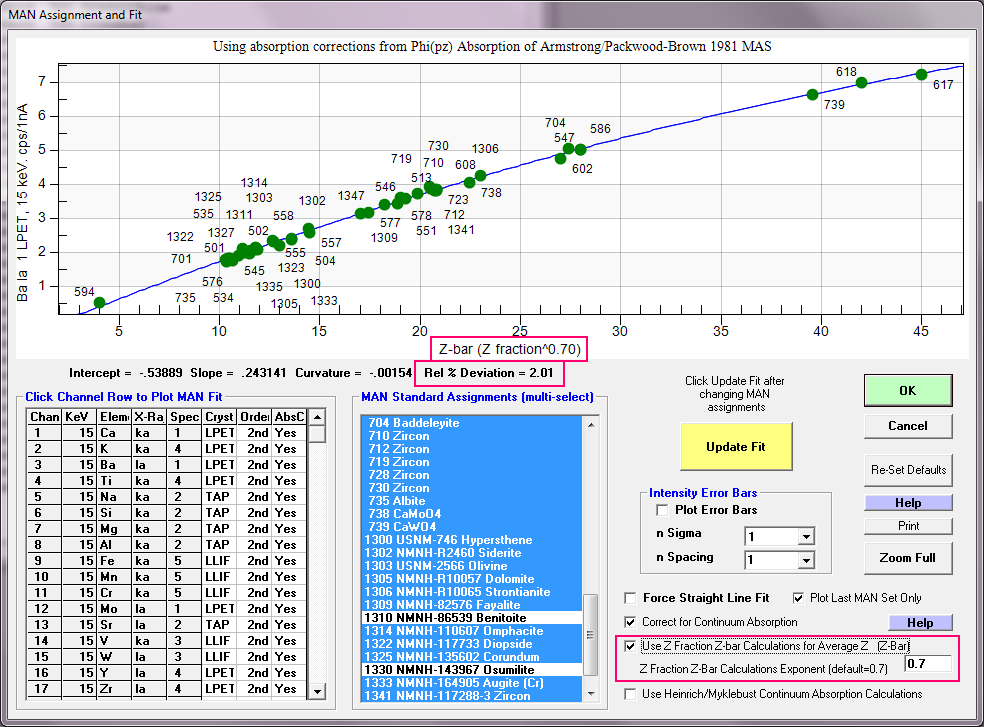Click the Zoom Full button
Viewport: 984px width, 727px height.
pos(907,557)
